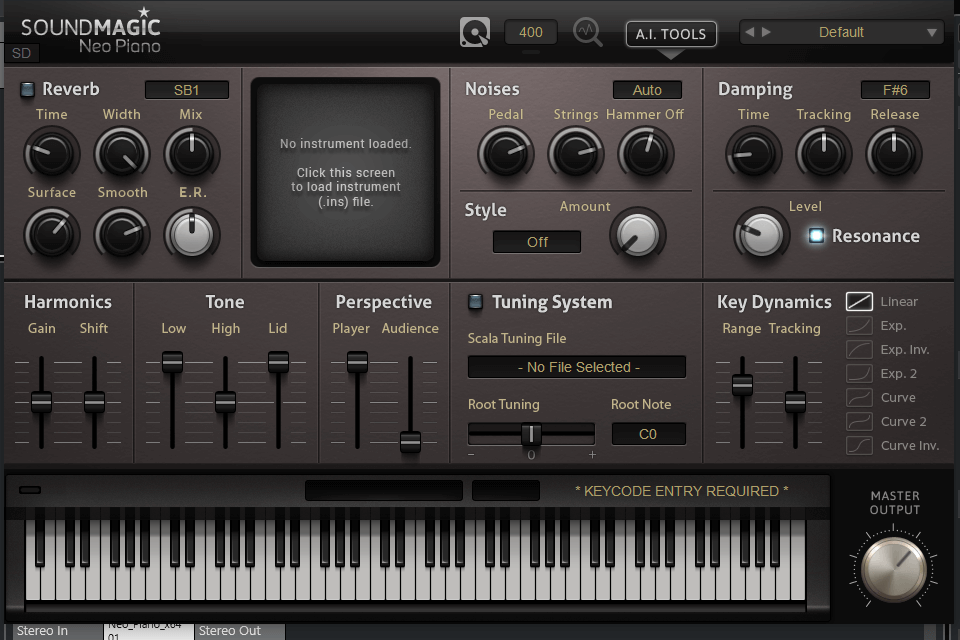Click the Reverb Mix knob
Image resolution: width=960 pixels, height=640 pixels.
tap(192, 154)
